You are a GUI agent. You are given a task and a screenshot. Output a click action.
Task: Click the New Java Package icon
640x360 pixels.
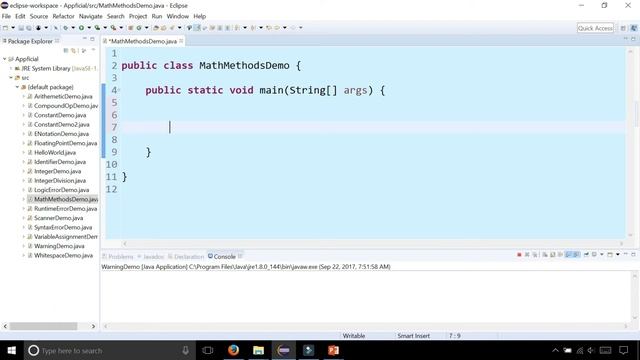pyautogui.click(x=131, y=28)
